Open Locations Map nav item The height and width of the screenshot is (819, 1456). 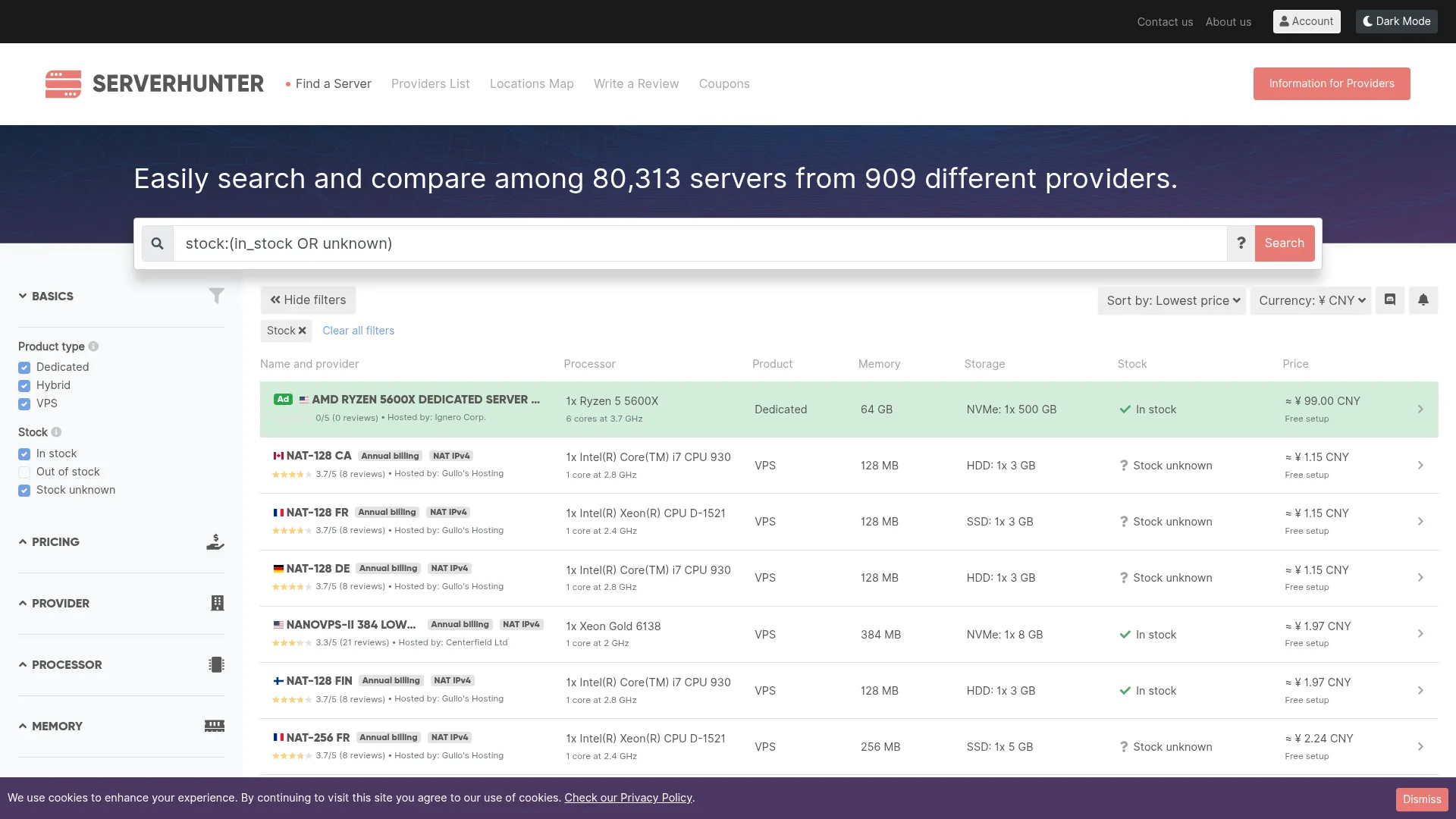pyautogui.click(x=532, y=83)
